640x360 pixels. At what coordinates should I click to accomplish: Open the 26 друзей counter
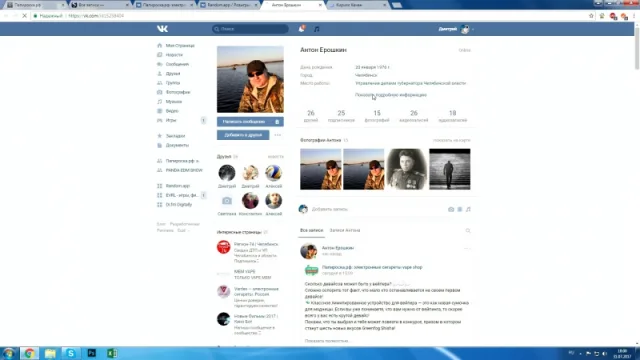(311, 116)
